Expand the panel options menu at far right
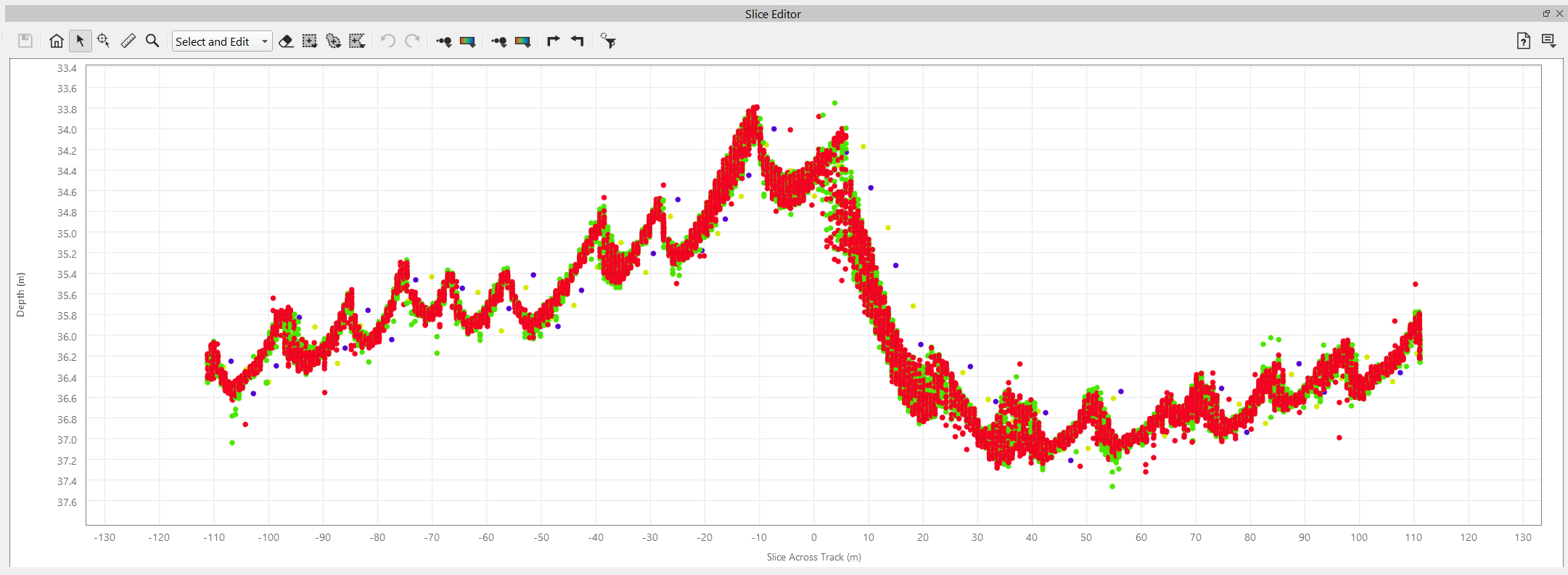 tap(1548, 41)
